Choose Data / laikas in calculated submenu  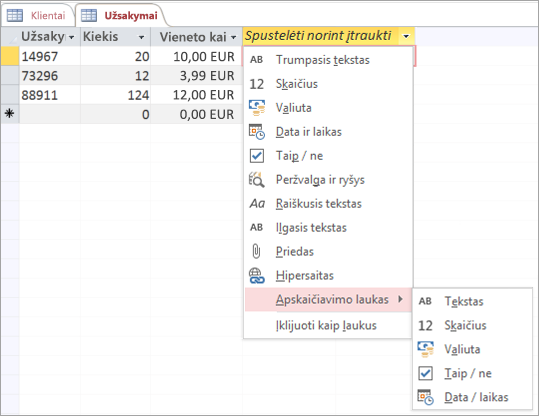(472, 397)
